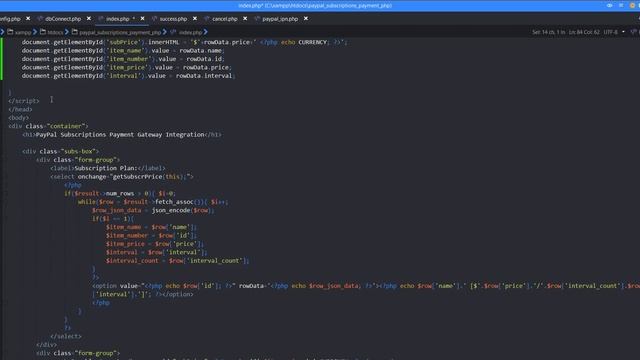Click the h1 PayPal Subscriptions heading line
The image size is (640, 360).
122,134
